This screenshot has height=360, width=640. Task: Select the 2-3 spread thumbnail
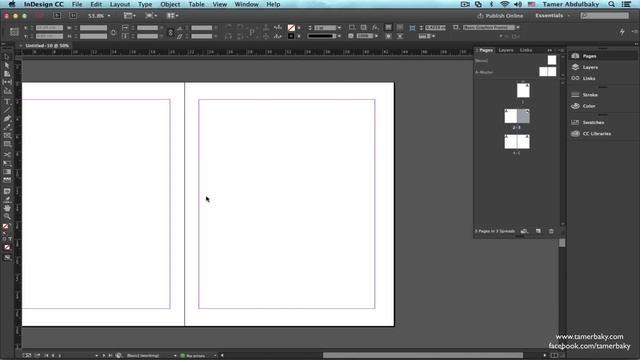tap(517, 116)
